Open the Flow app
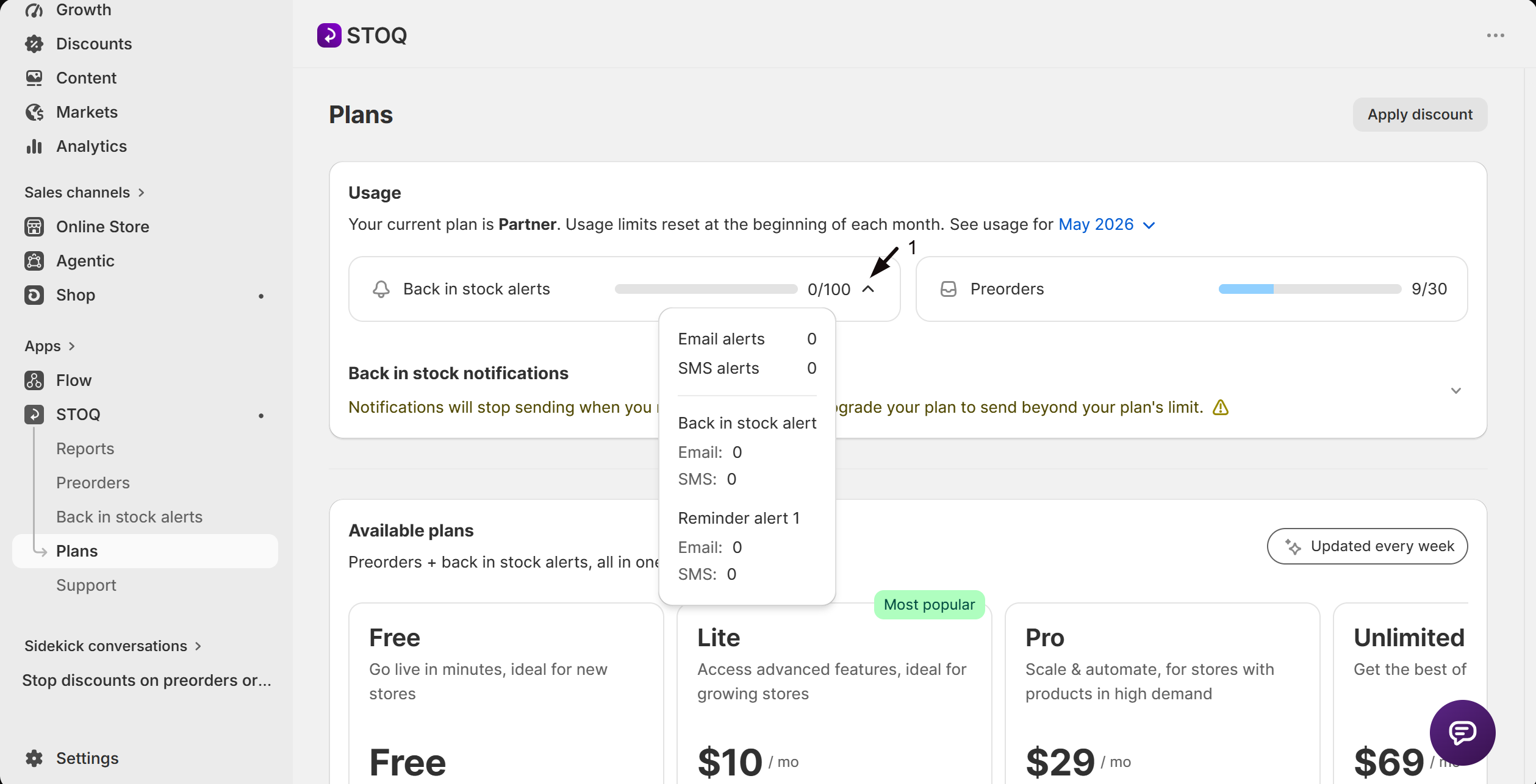 74,380
